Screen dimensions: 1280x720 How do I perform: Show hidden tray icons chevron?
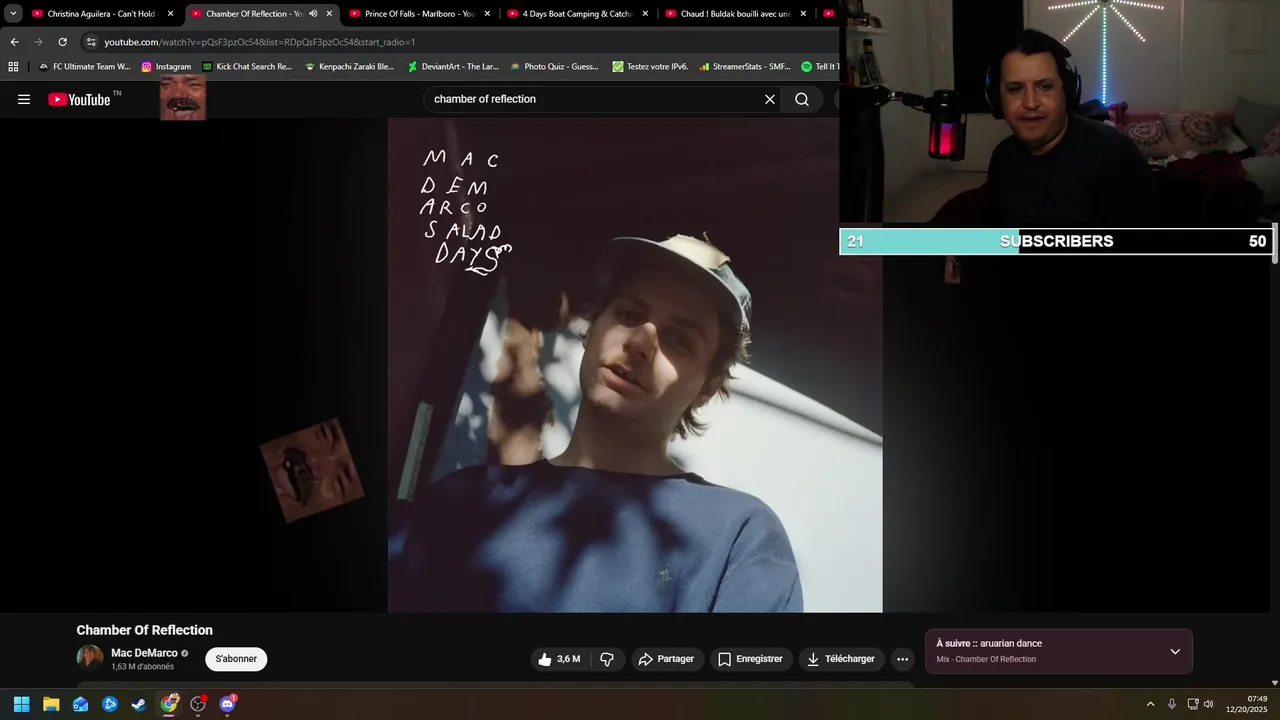tap(1150, 704)
